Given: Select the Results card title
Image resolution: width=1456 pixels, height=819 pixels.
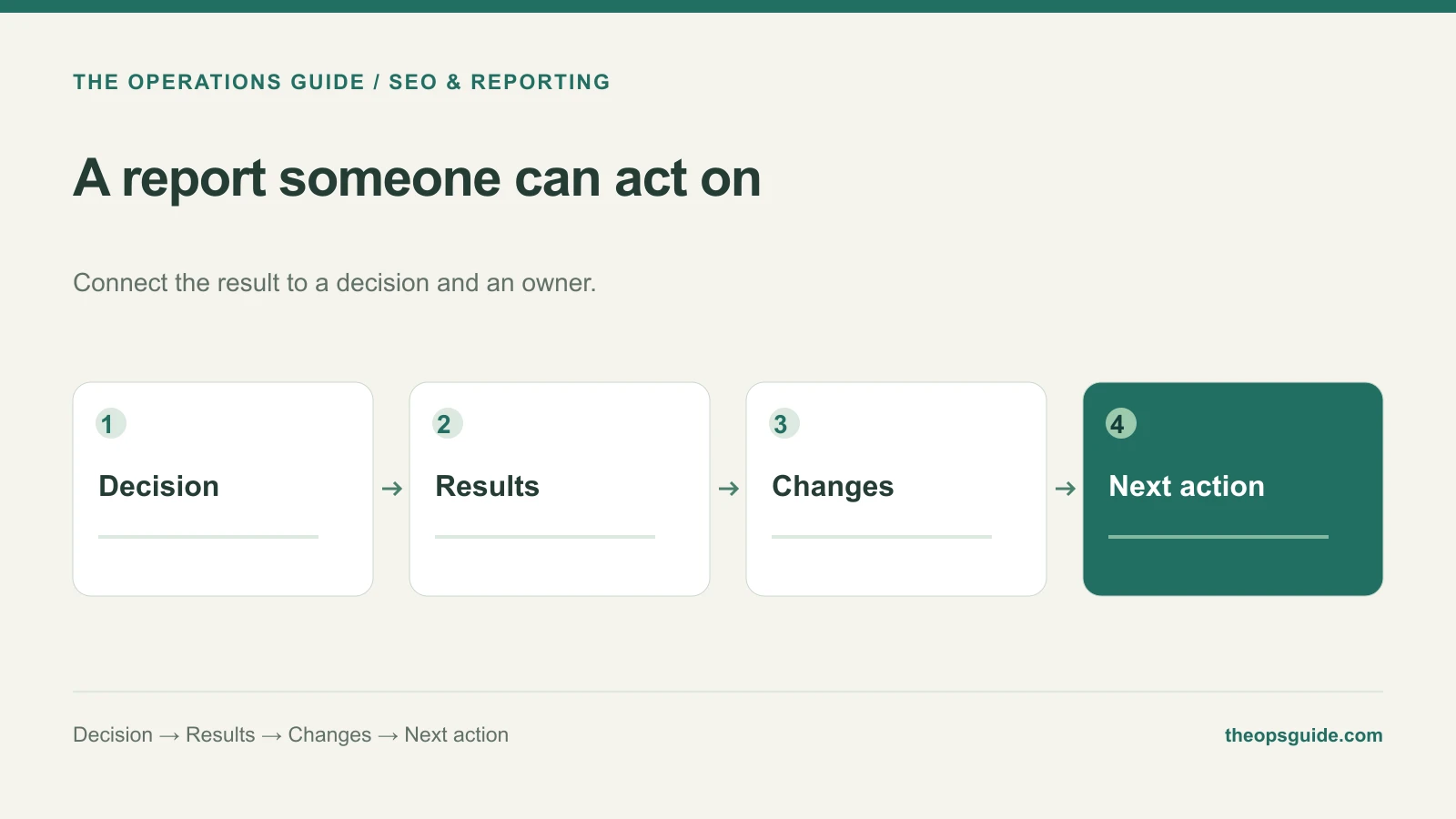Looking at the screenshot, I should coord(488,486).
